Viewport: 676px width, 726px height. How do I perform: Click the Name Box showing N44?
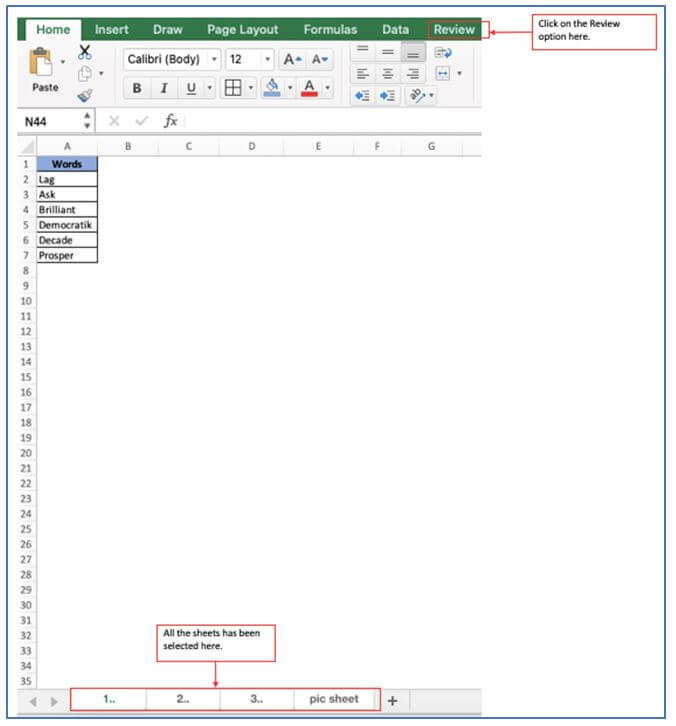point(50,122)
